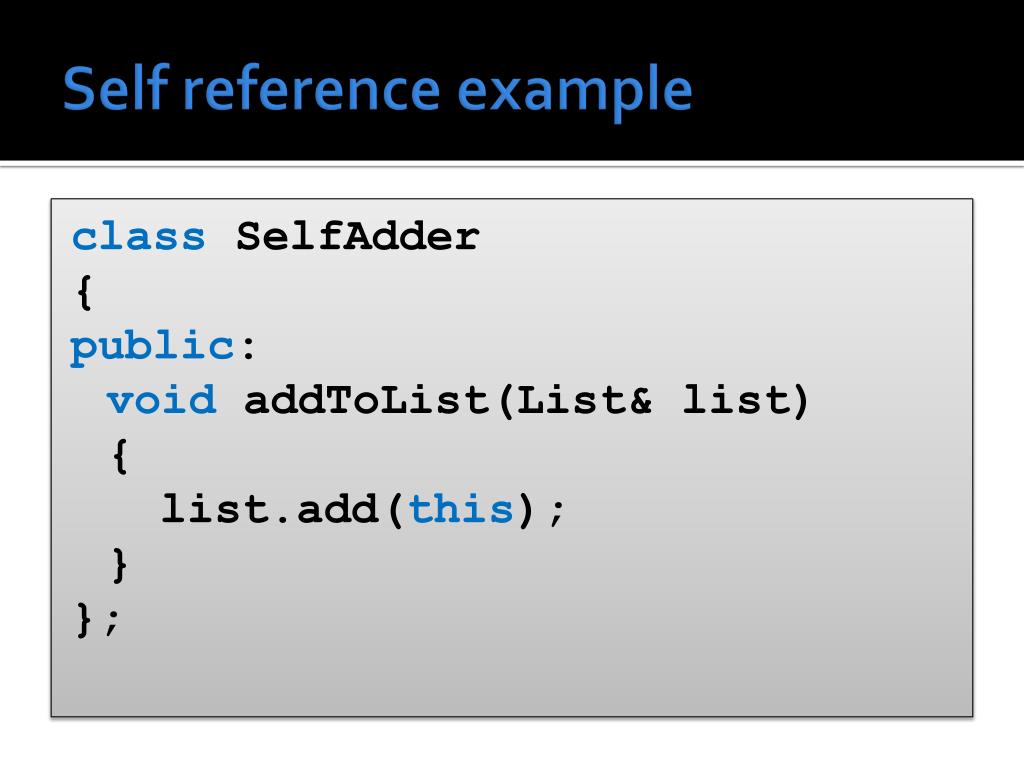This screenshot has height=768, width=1024.
Task: Click the opening brace after class SelfAdder
Action: [84, 292]
